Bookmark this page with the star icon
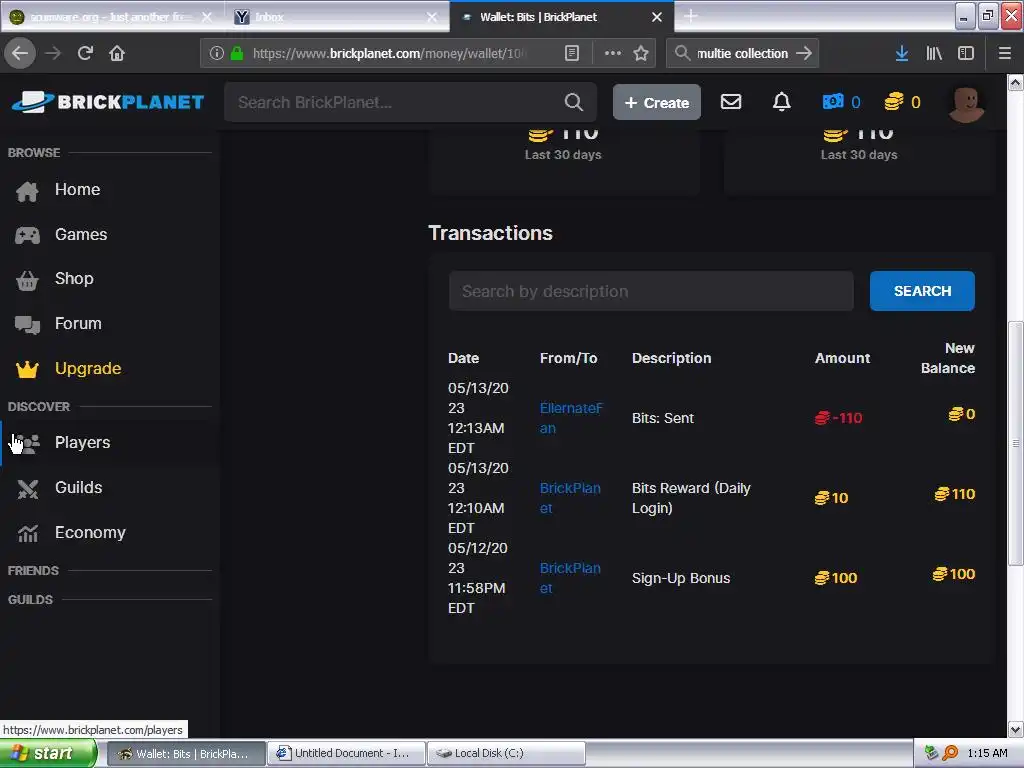This screenshot has width=1024, height=768. [641, 53]
